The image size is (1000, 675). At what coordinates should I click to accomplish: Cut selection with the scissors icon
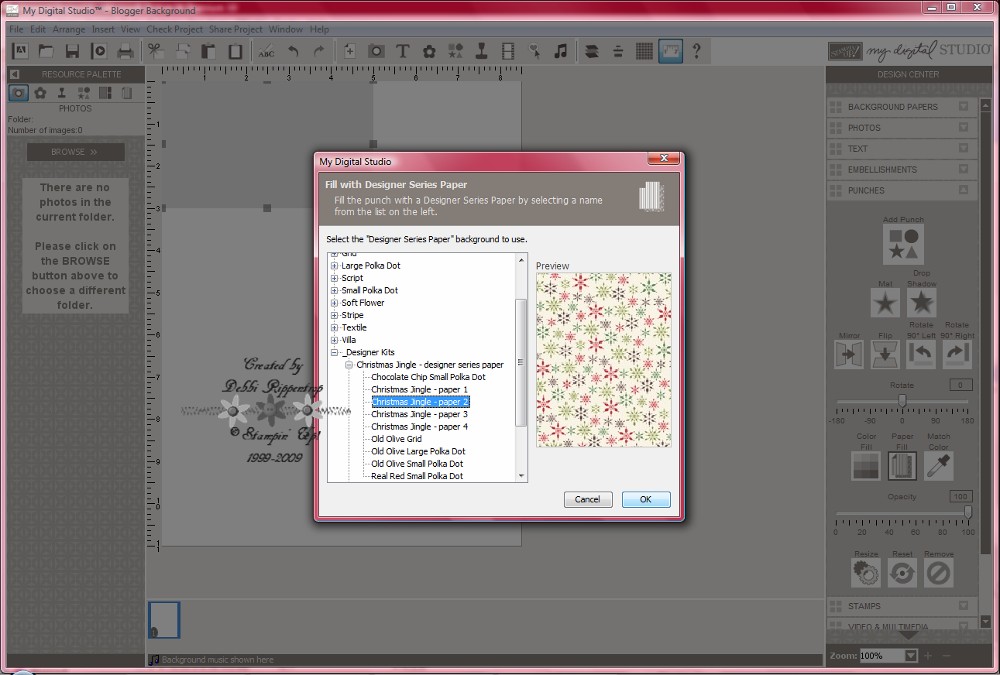pos(155,52)
